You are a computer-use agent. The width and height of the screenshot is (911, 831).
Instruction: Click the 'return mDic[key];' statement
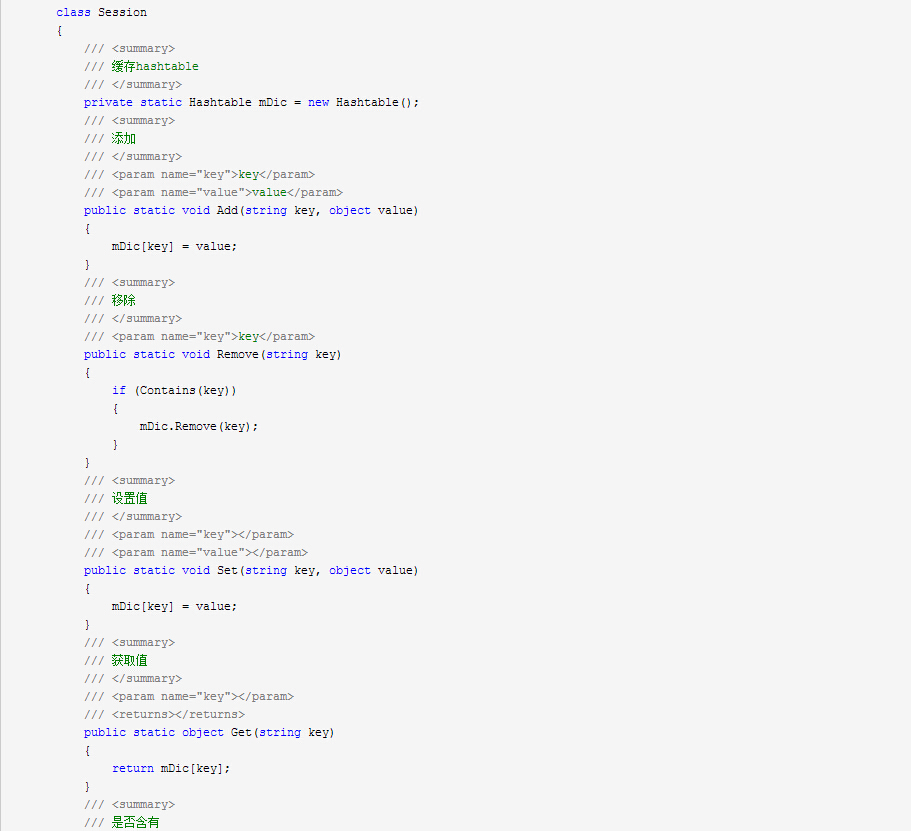[x=171, y=769]
